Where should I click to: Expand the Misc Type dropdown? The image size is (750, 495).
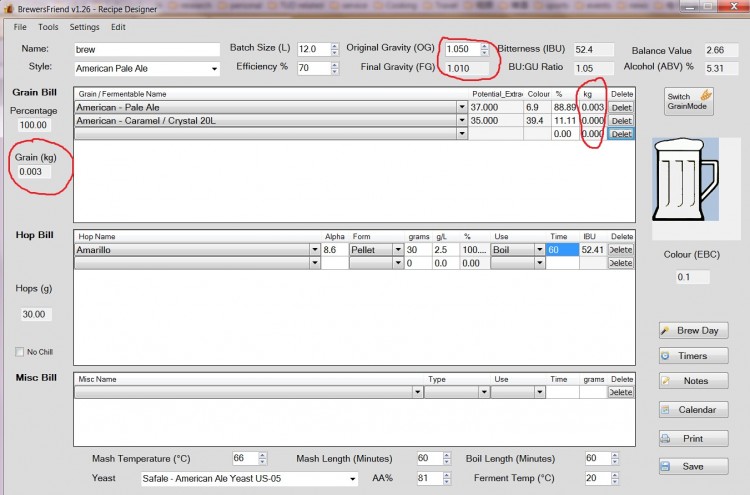tap(484, 392)
